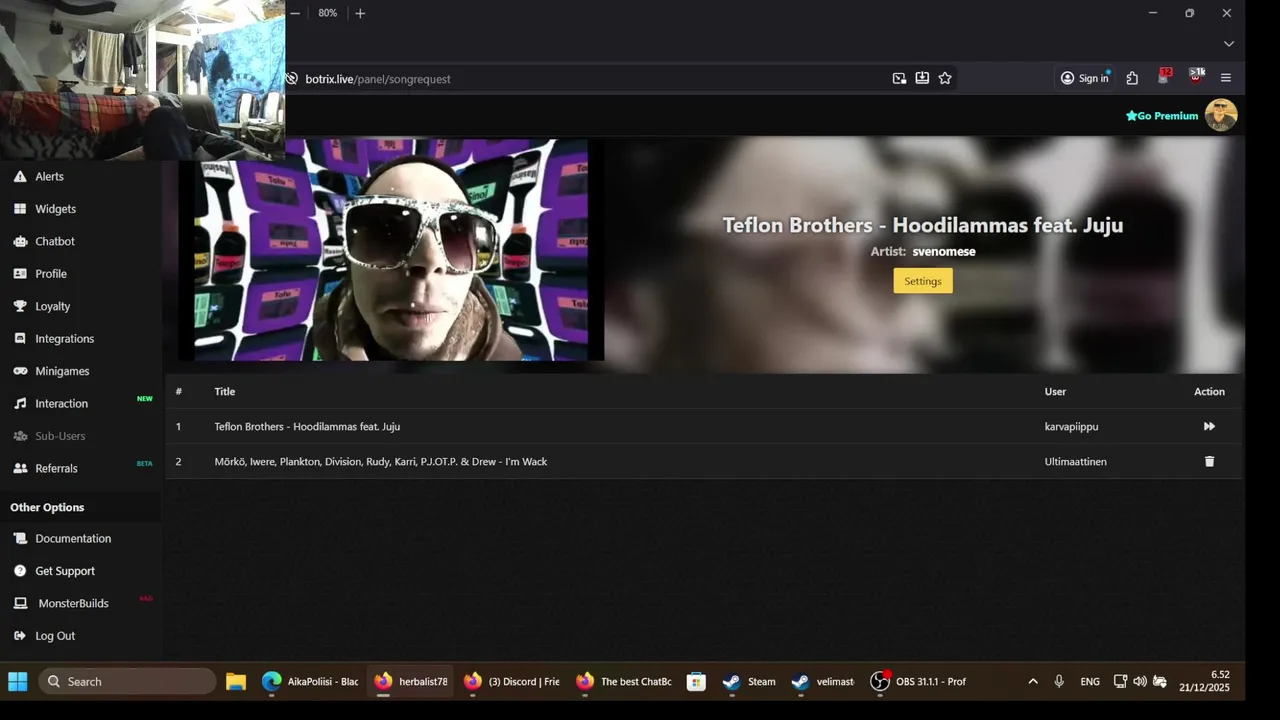Open the tracking protection shield icon
The image size is (1280, 720).
(x=292, y=79)
